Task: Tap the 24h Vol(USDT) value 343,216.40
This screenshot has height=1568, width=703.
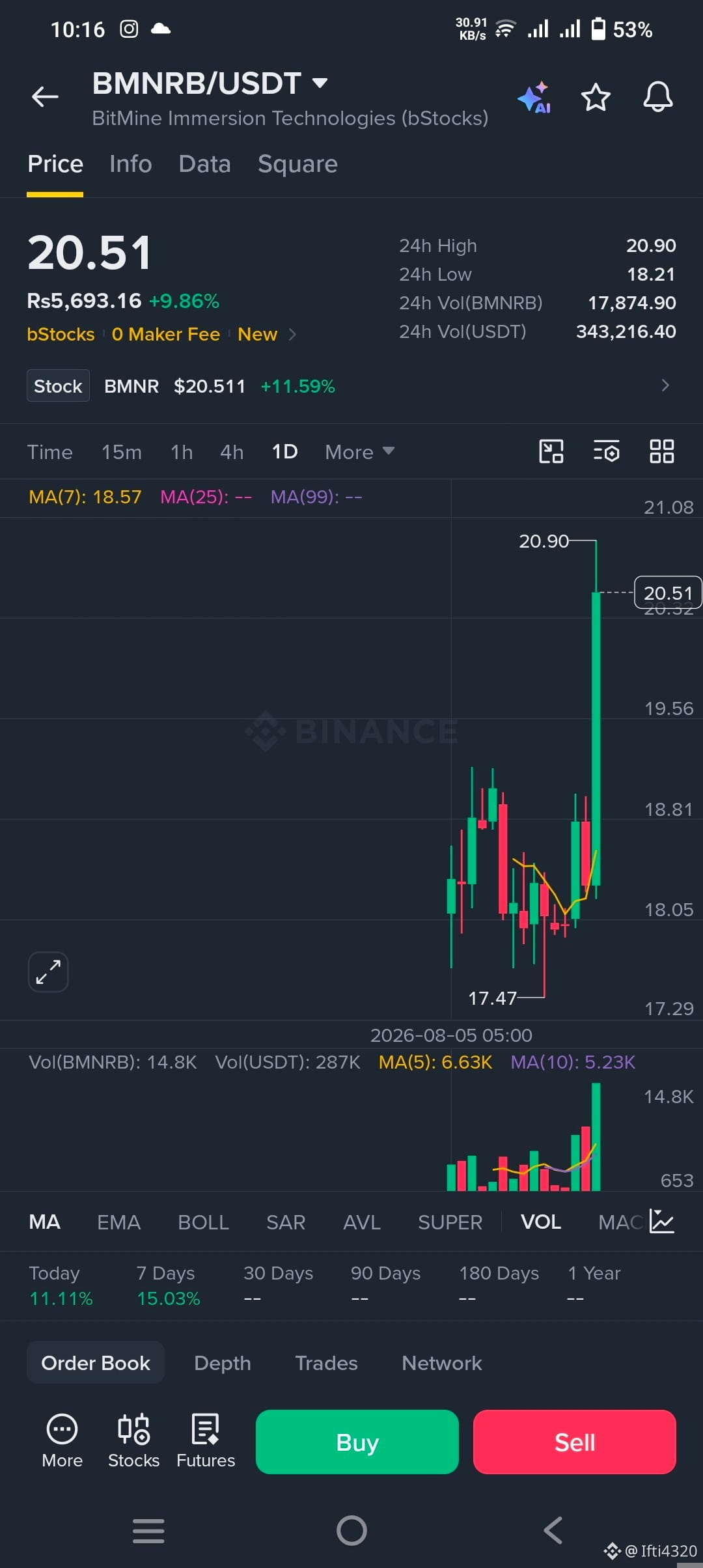Action: coord(626,331)
